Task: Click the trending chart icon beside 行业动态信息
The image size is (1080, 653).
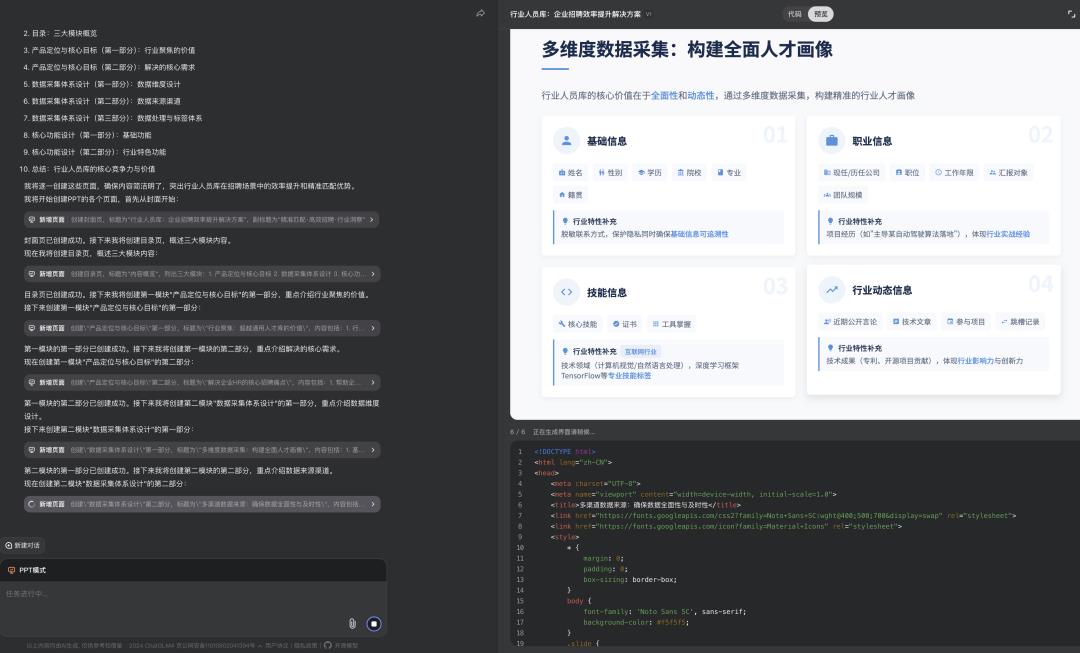Action: point(831,290)
